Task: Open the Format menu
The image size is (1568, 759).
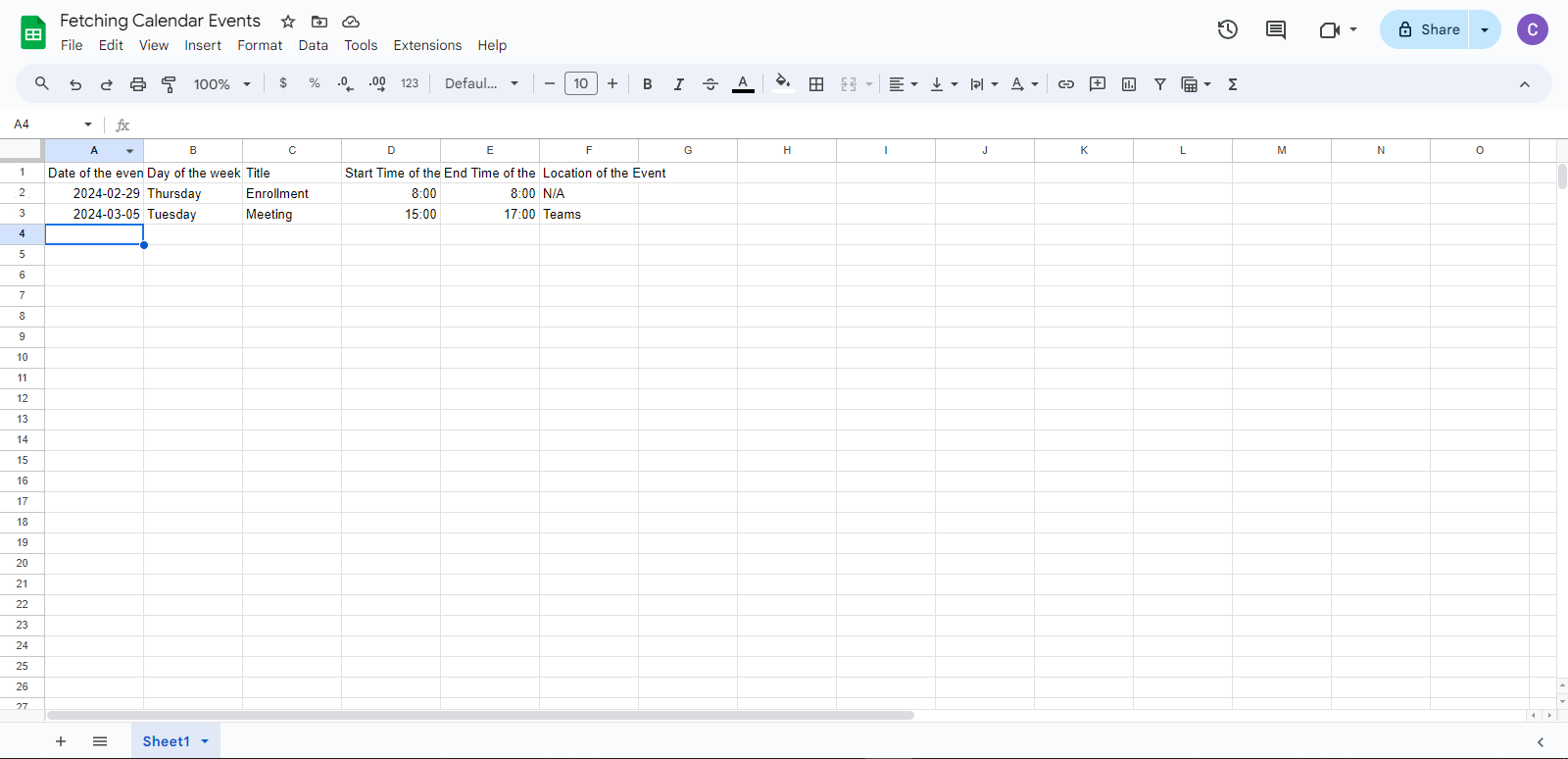Action: tap(260, 45)
